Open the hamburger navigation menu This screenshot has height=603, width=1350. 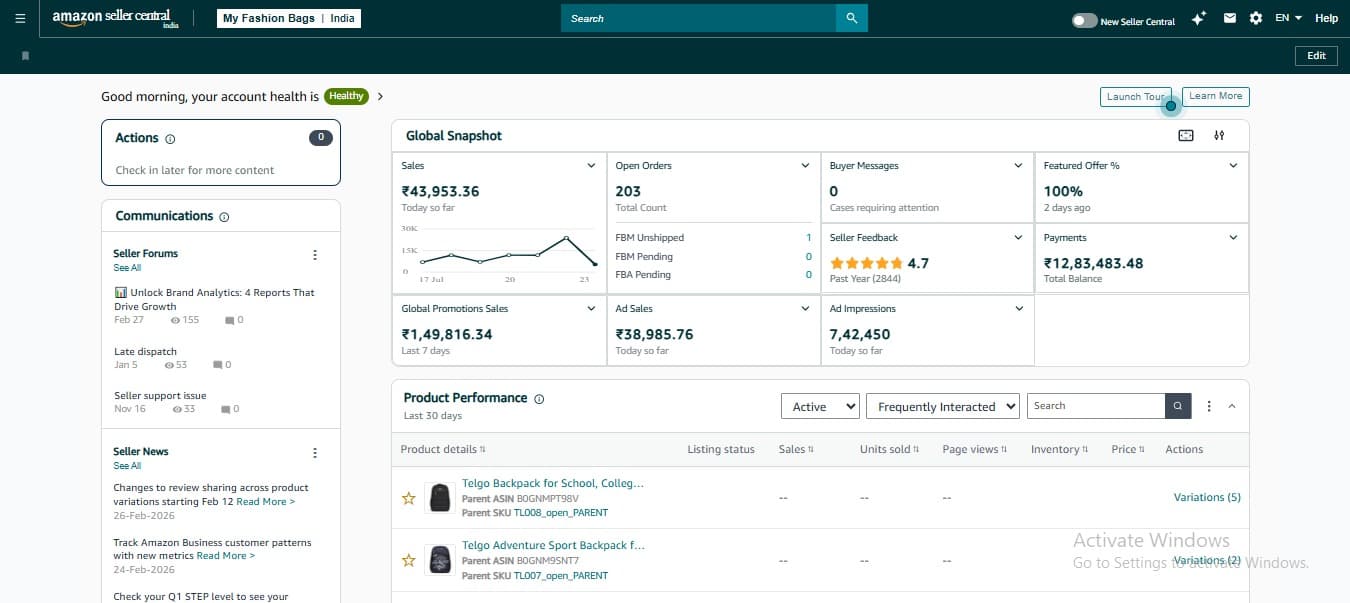[20, 18]
